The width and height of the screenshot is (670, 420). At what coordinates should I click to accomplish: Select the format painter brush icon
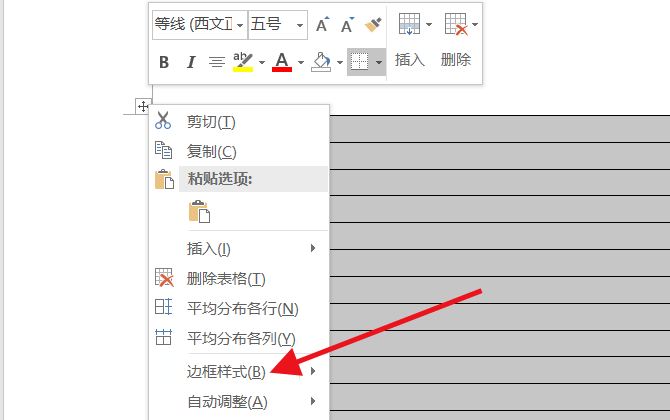click(x=373, y=25)
